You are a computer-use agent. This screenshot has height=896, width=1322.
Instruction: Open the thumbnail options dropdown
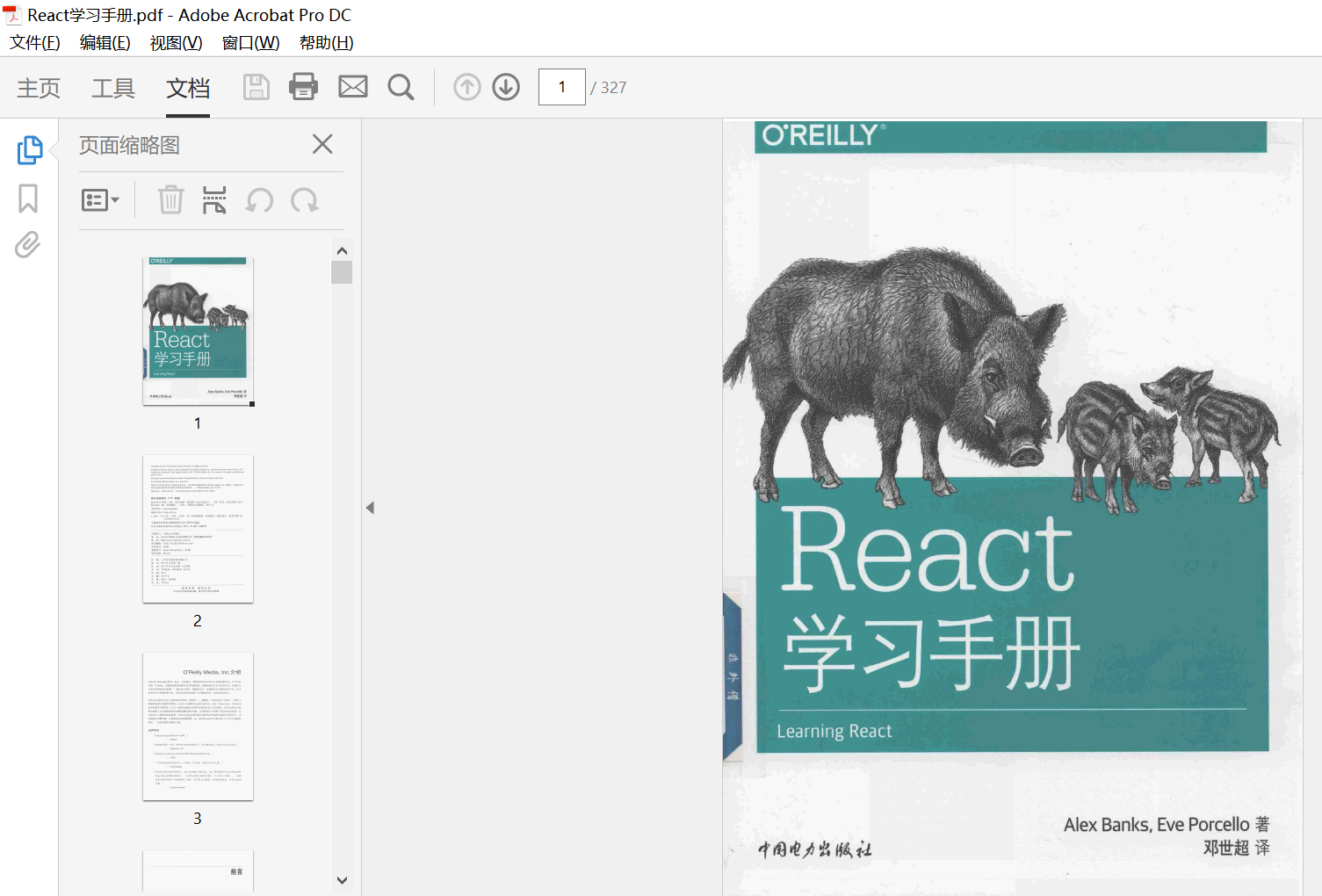pos(100,200)
